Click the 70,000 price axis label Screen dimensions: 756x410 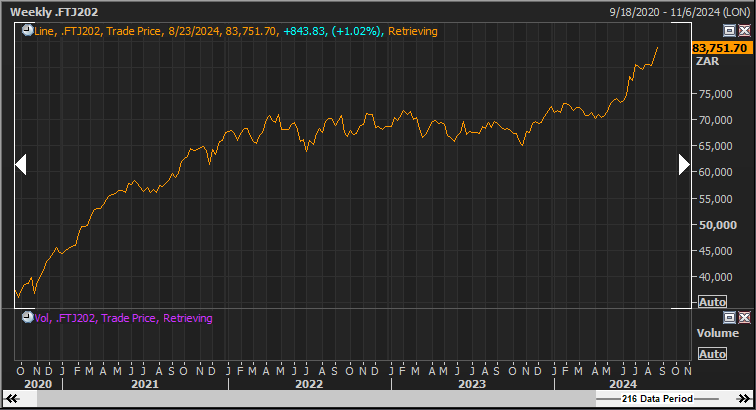[716, 120]
